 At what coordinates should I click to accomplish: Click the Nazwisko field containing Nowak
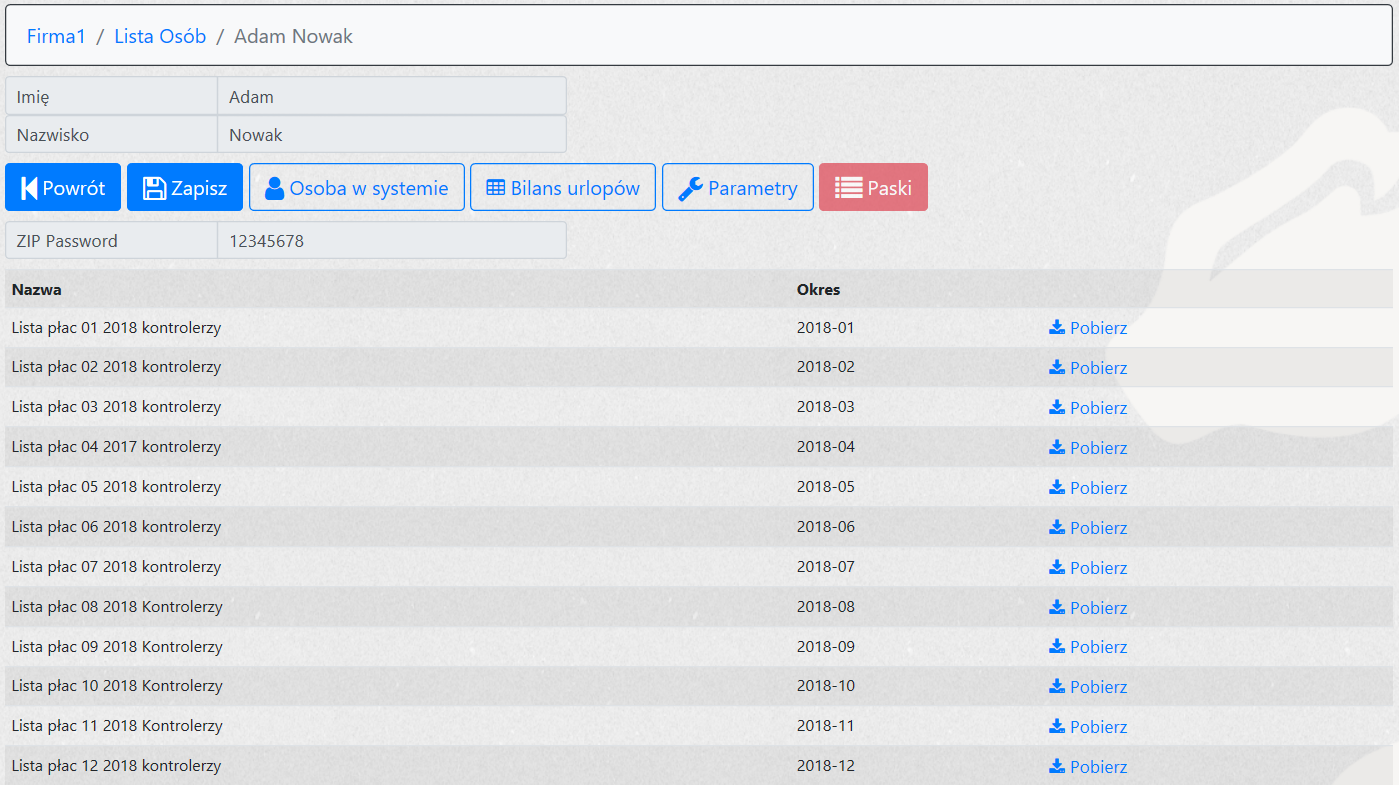(390, 135)
